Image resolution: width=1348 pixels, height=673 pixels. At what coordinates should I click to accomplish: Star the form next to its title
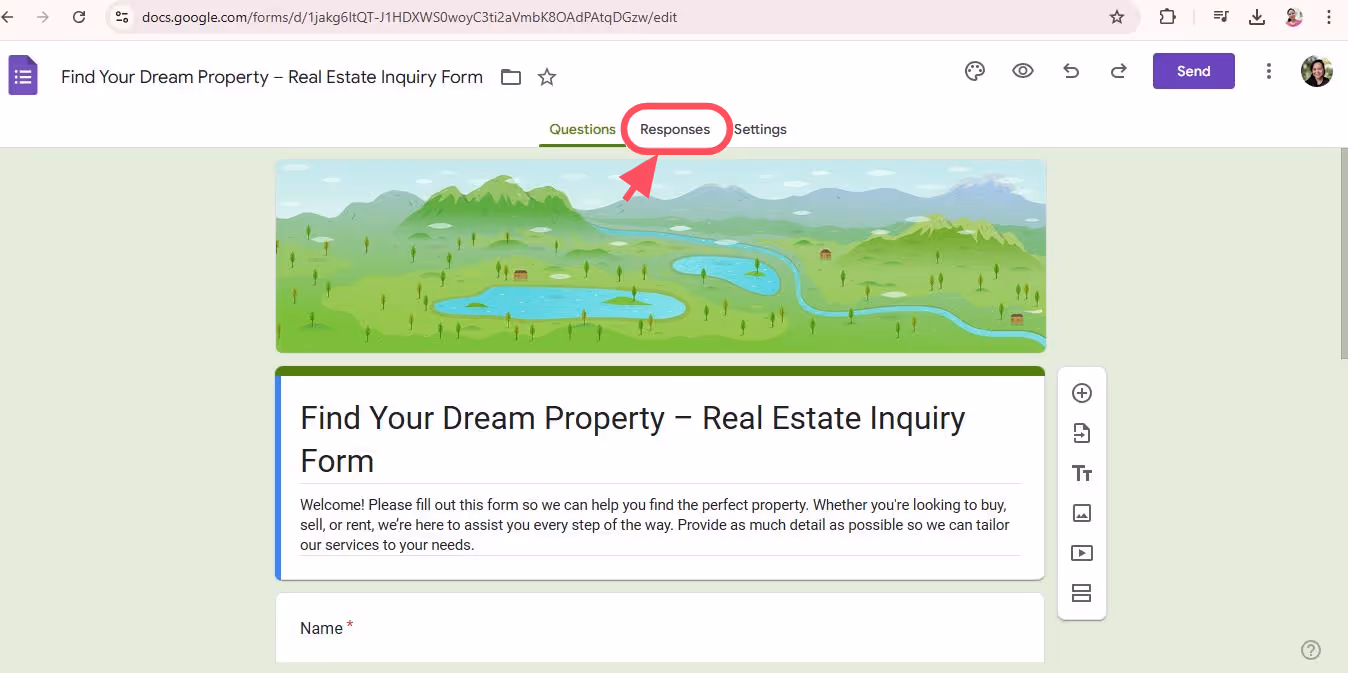tap(547, 77)
